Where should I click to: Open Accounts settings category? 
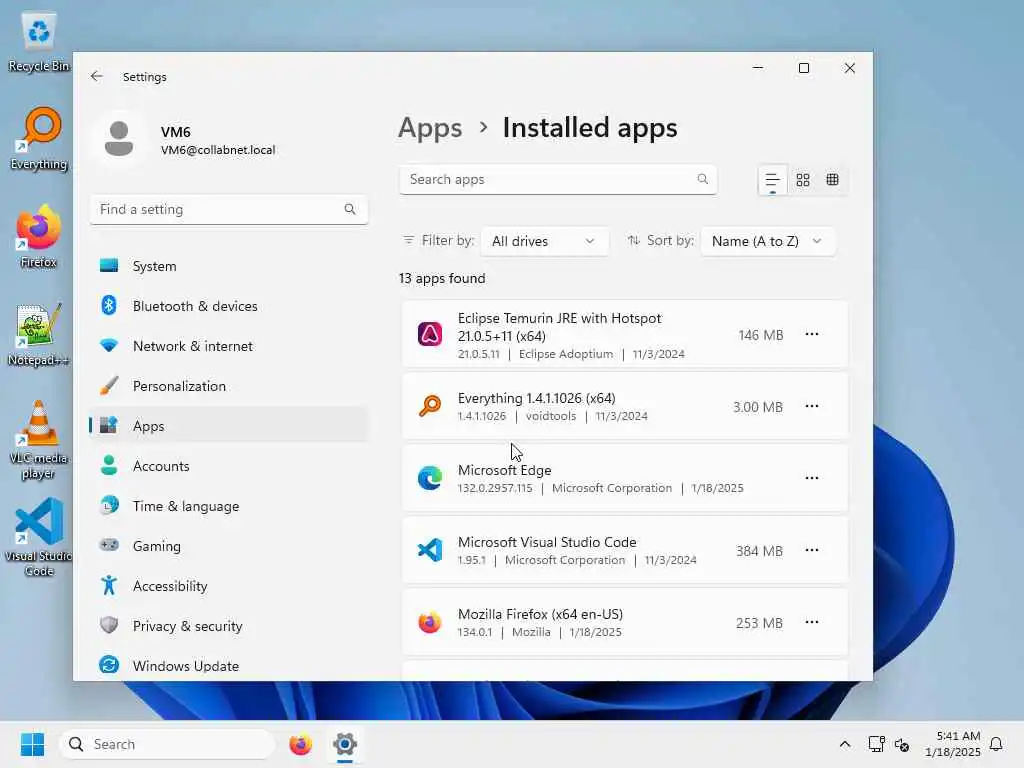pyautogui.click(x=229, y=466)
